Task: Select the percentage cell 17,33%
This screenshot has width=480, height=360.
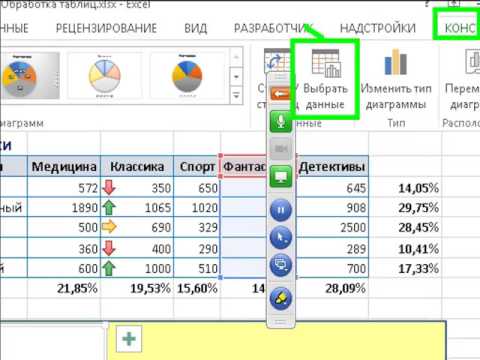Action: (x=405, y=268)
